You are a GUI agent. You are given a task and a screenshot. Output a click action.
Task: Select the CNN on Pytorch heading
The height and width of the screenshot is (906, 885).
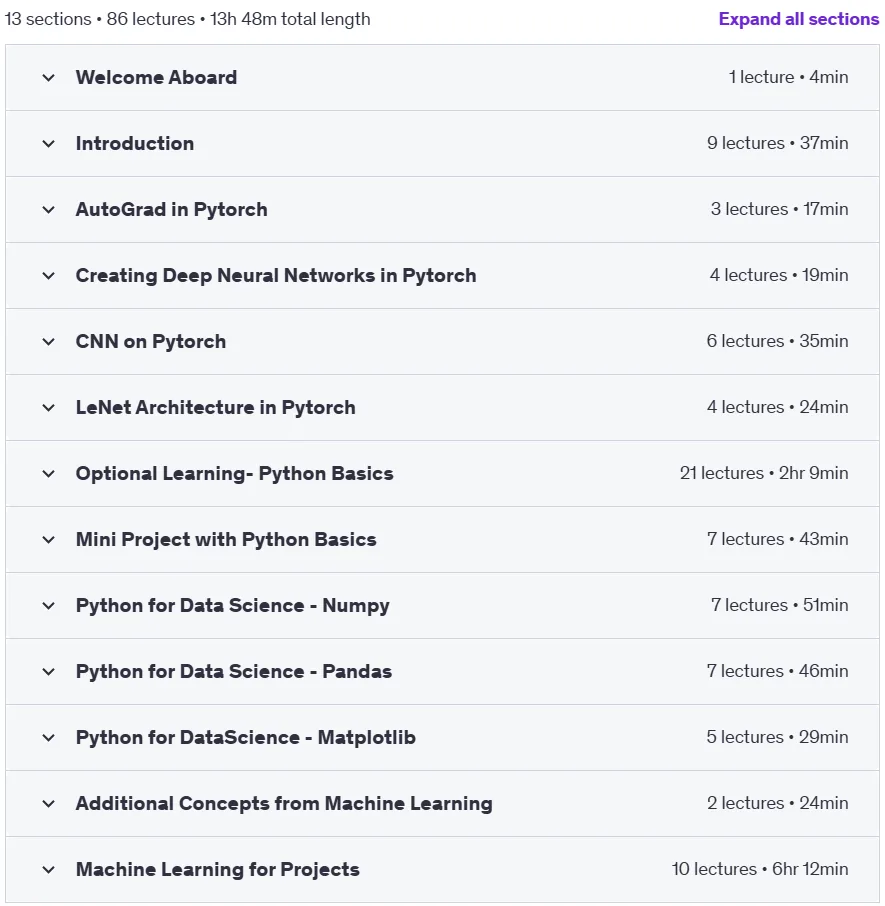(150, 341)
